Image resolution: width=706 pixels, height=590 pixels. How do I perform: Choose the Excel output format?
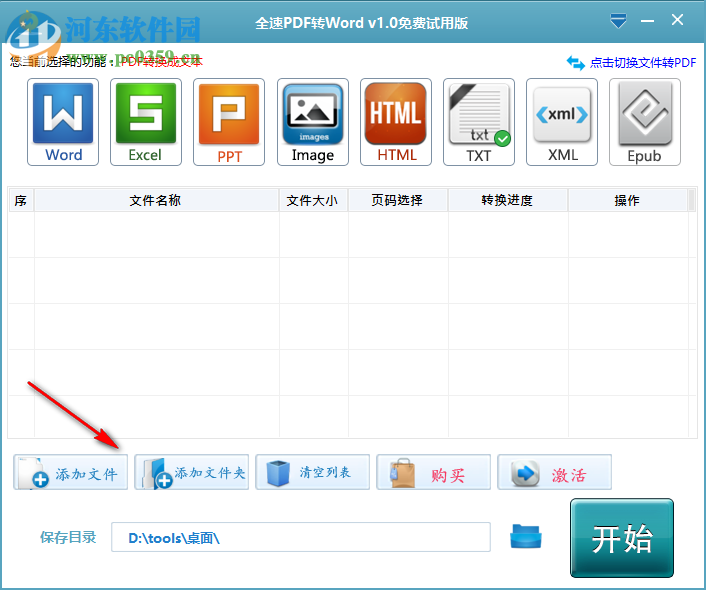click(146, 122)
